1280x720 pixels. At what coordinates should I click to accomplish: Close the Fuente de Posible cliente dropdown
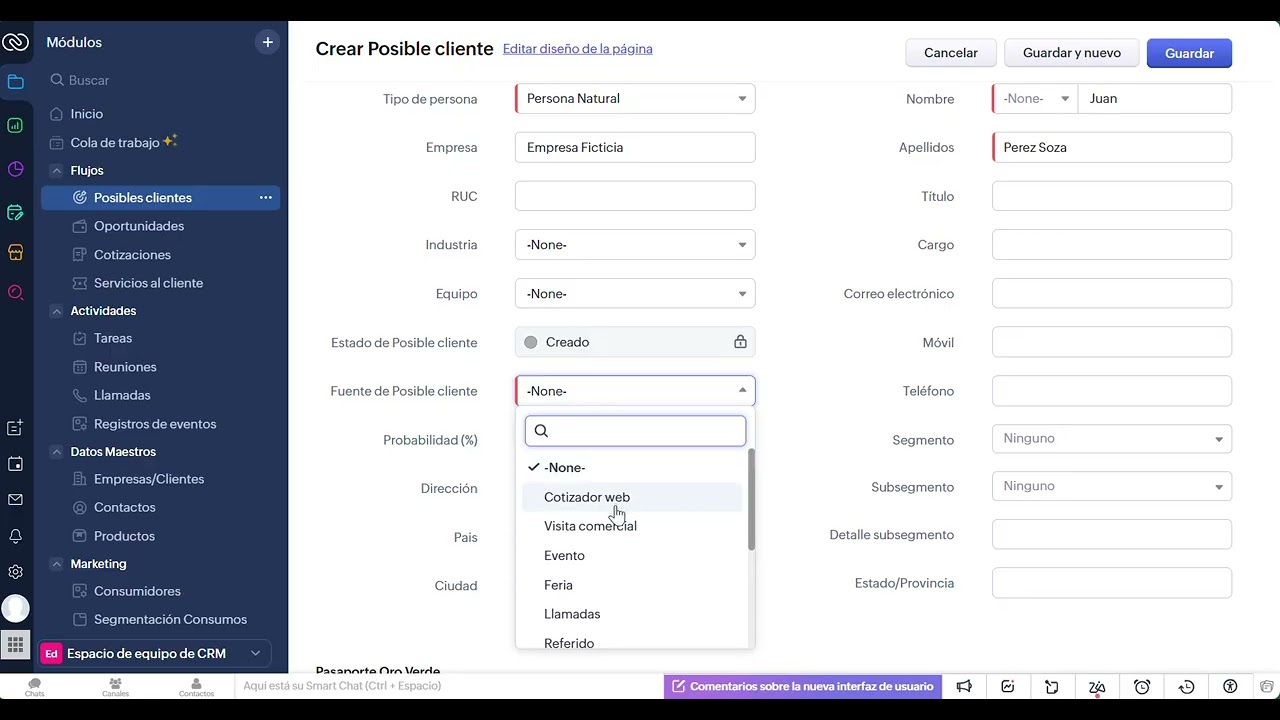pyautogui.click(x=635, y=391)
